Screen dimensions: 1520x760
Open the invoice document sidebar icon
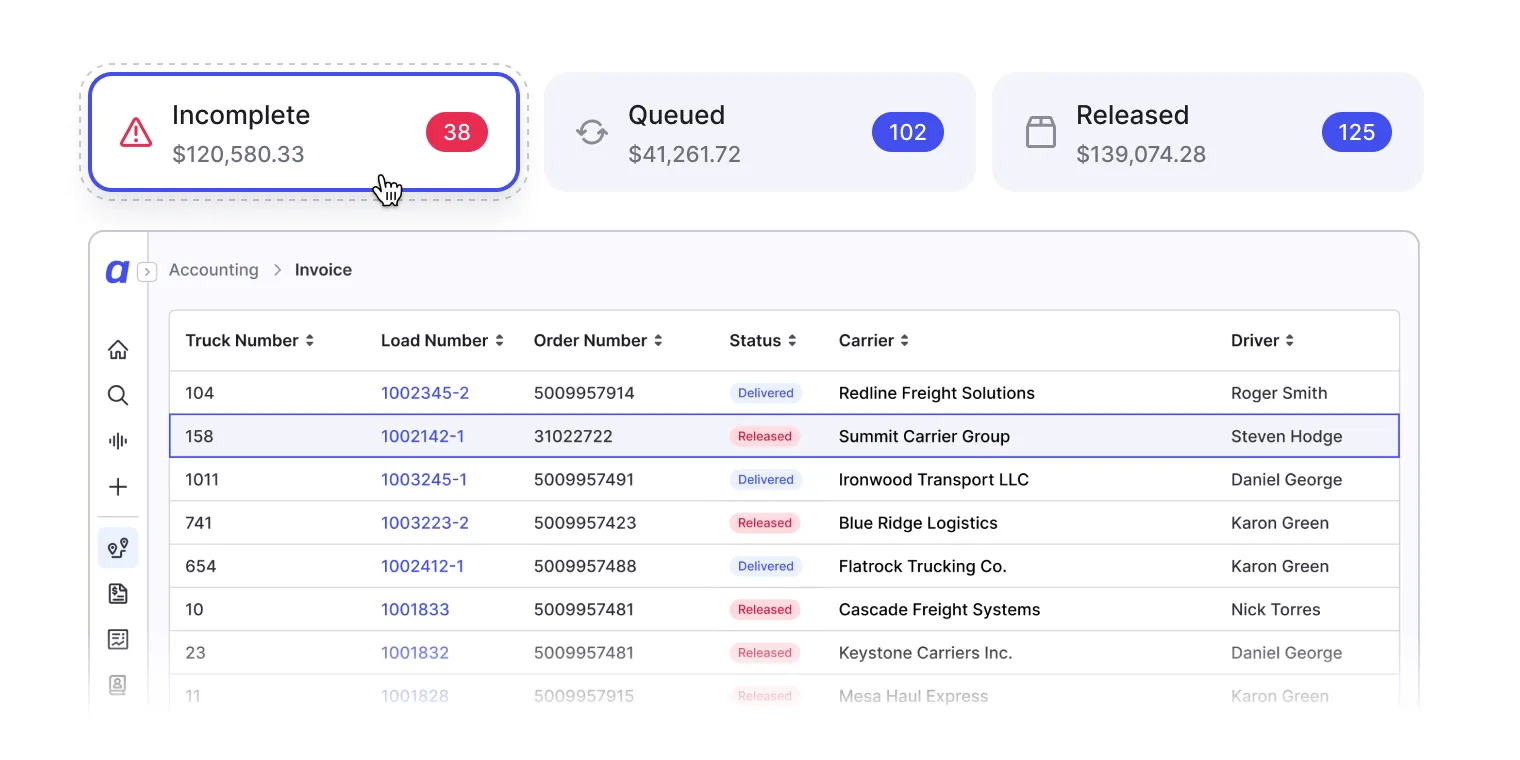(118, 594)
